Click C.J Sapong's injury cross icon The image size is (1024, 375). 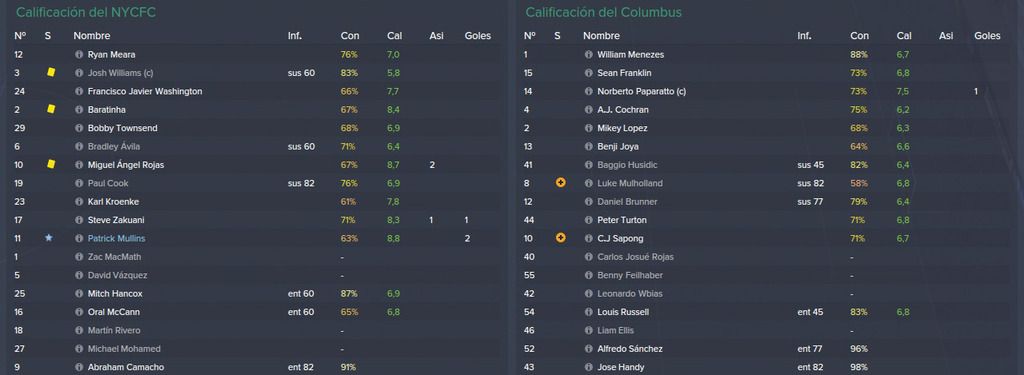[560, 238]
